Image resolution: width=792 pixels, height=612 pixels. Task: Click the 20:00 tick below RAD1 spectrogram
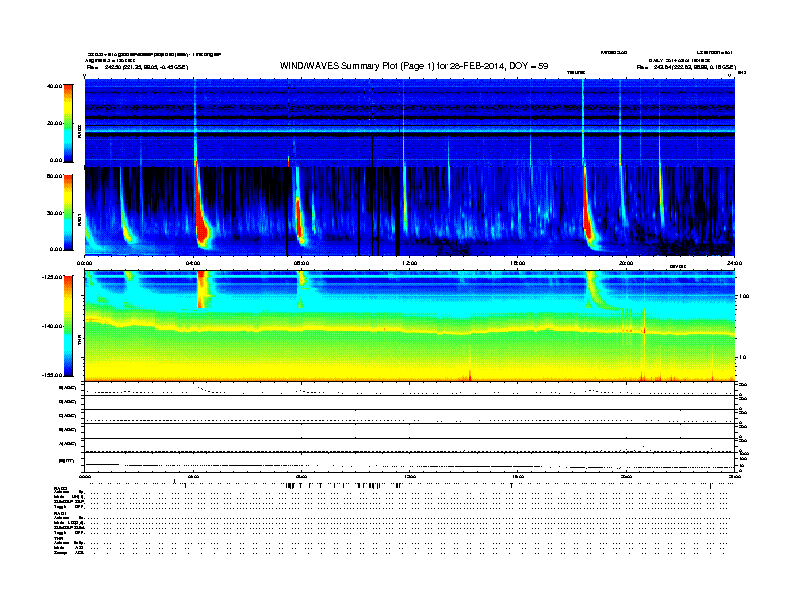click(626, 263)
